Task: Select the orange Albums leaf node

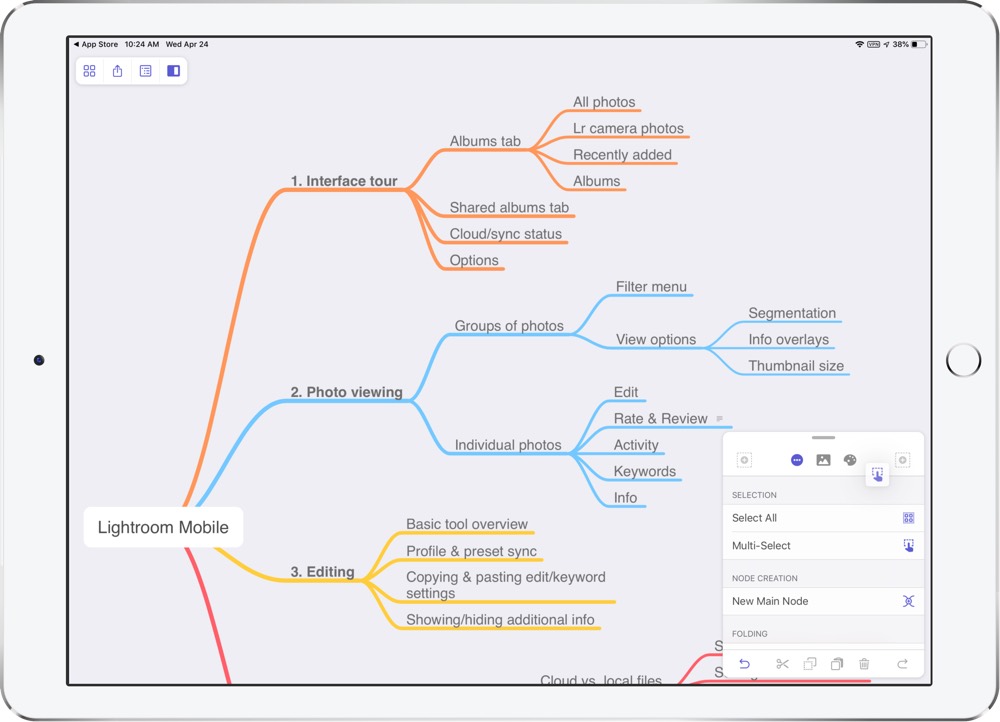Action: (596, 181)
